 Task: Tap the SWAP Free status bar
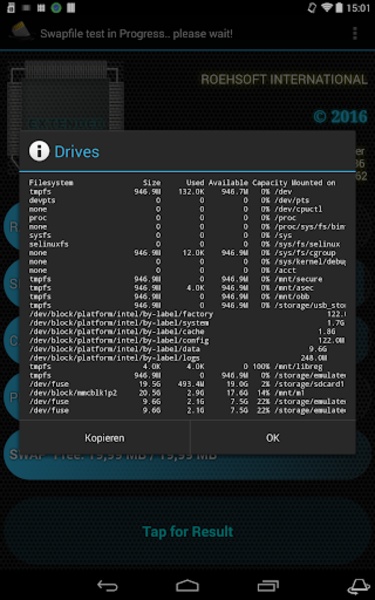pos(188,455)
